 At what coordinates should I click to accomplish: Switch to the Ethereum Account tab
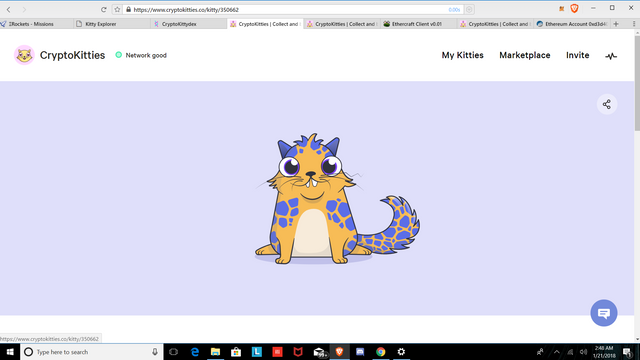(x=572, y=24)
